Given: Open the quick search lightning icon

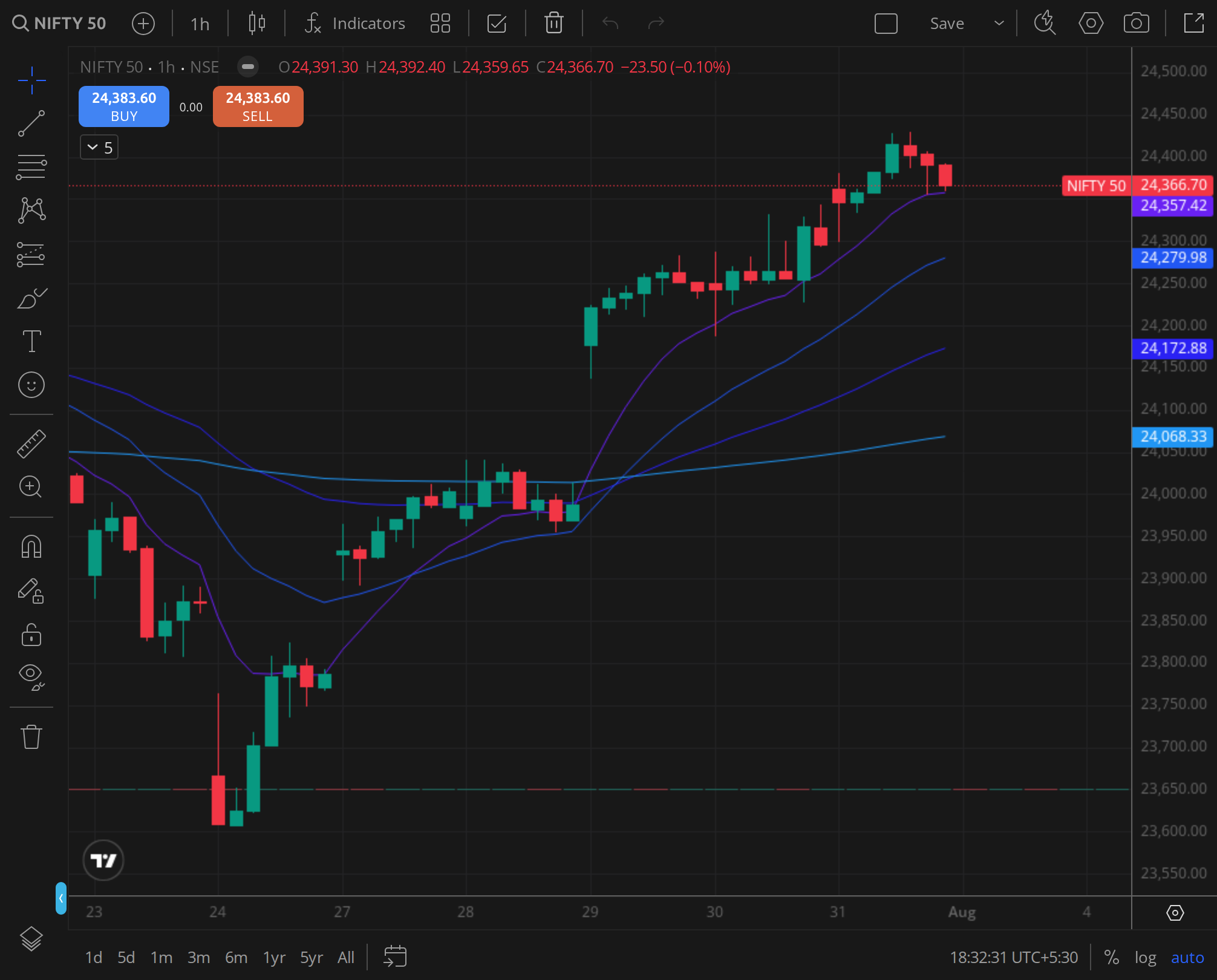Looking at the screenshot, I should (1045, 24).
